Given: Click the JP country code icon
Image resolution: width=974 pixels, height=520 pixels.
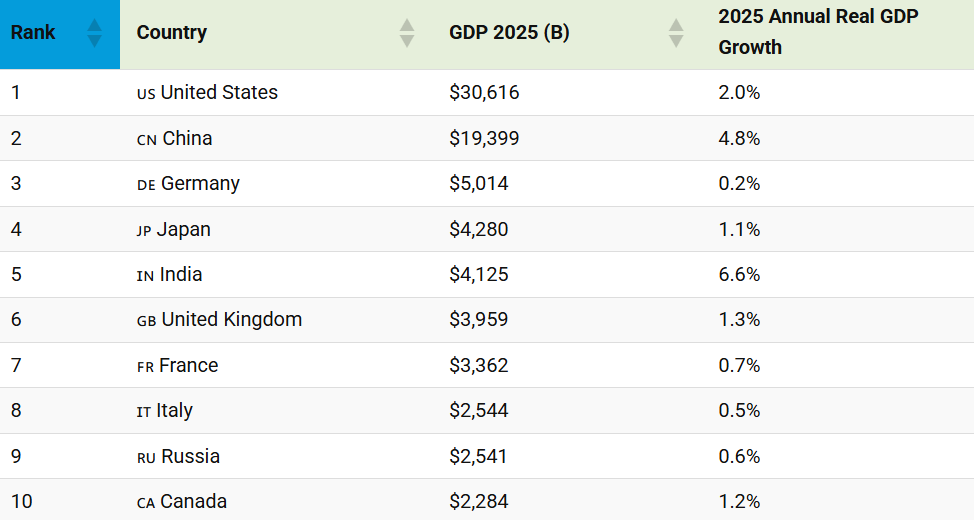Looking at the screenshot, I should [144, 230].
